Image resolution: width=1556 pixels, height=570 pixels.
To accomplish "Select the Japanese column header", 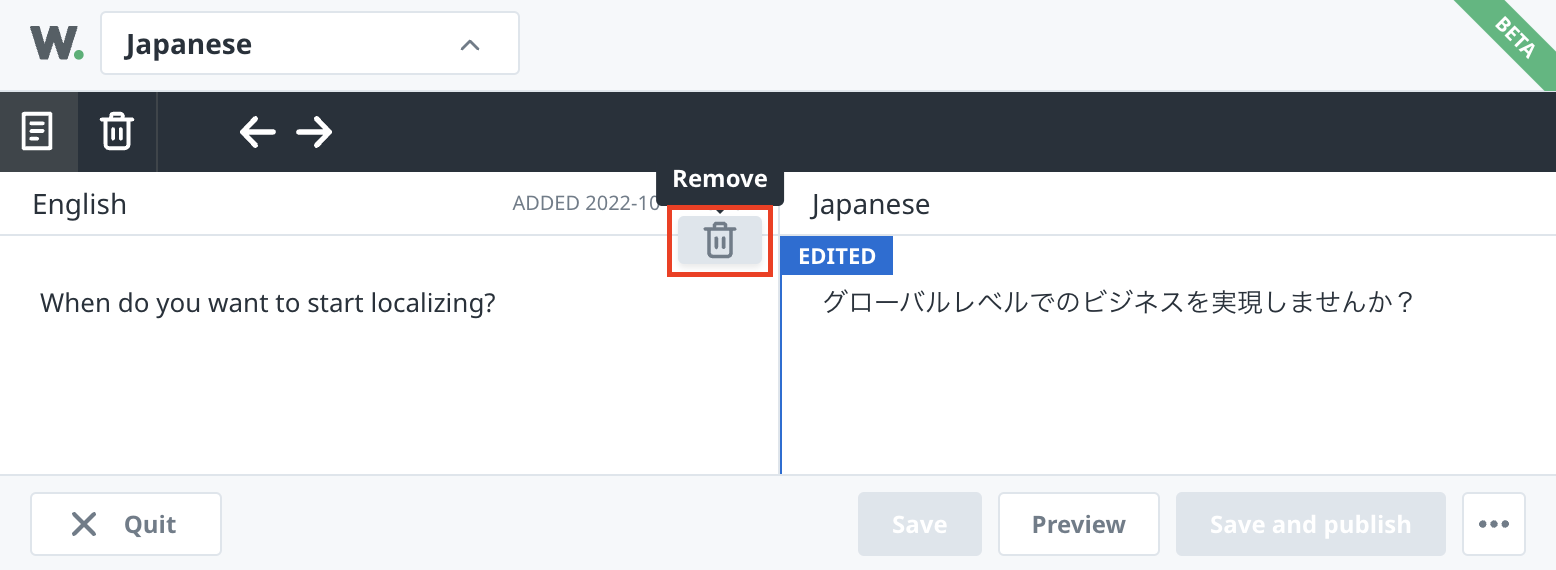I will (870, 204).
